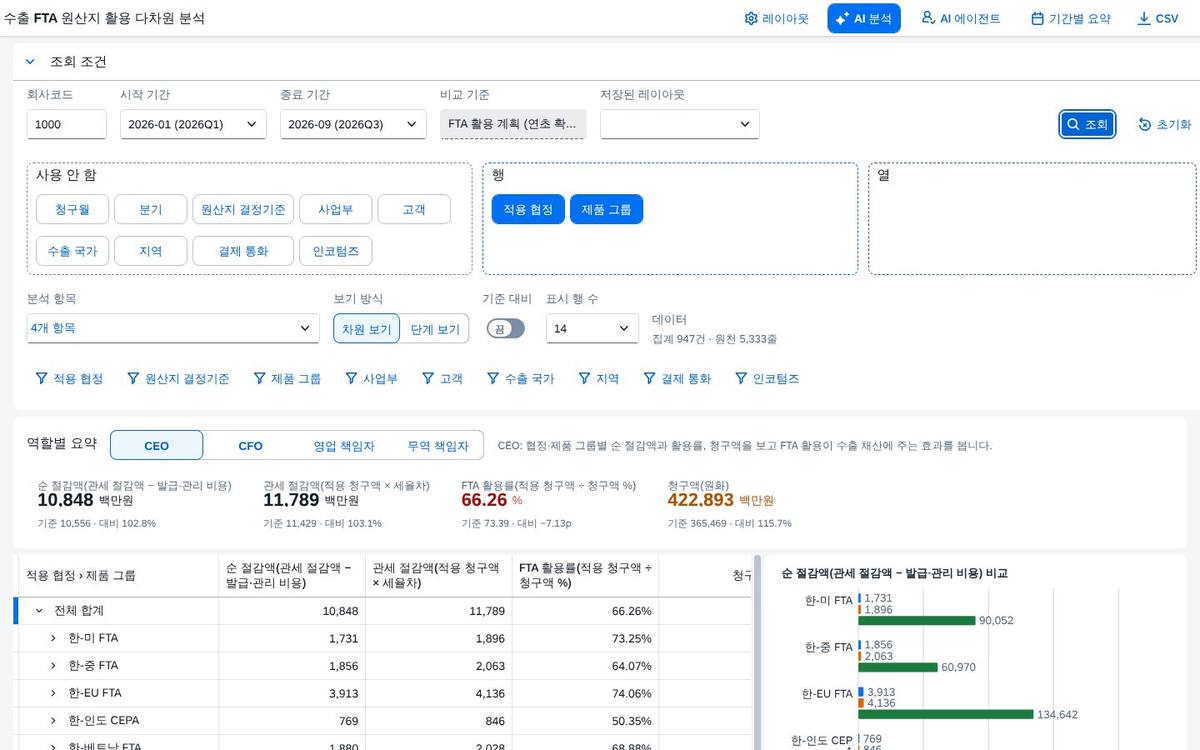Select the 영업 책임자 role tab
The image size is (1200, 750).
(x=344, y=445)
